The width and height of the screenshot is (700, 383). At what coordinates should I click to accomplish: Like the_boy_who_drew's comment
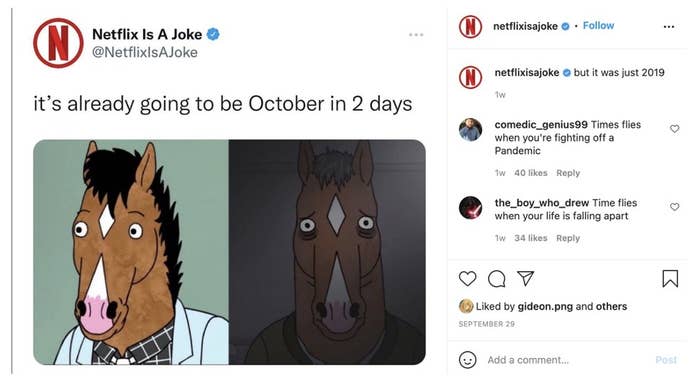click(675, 207)
